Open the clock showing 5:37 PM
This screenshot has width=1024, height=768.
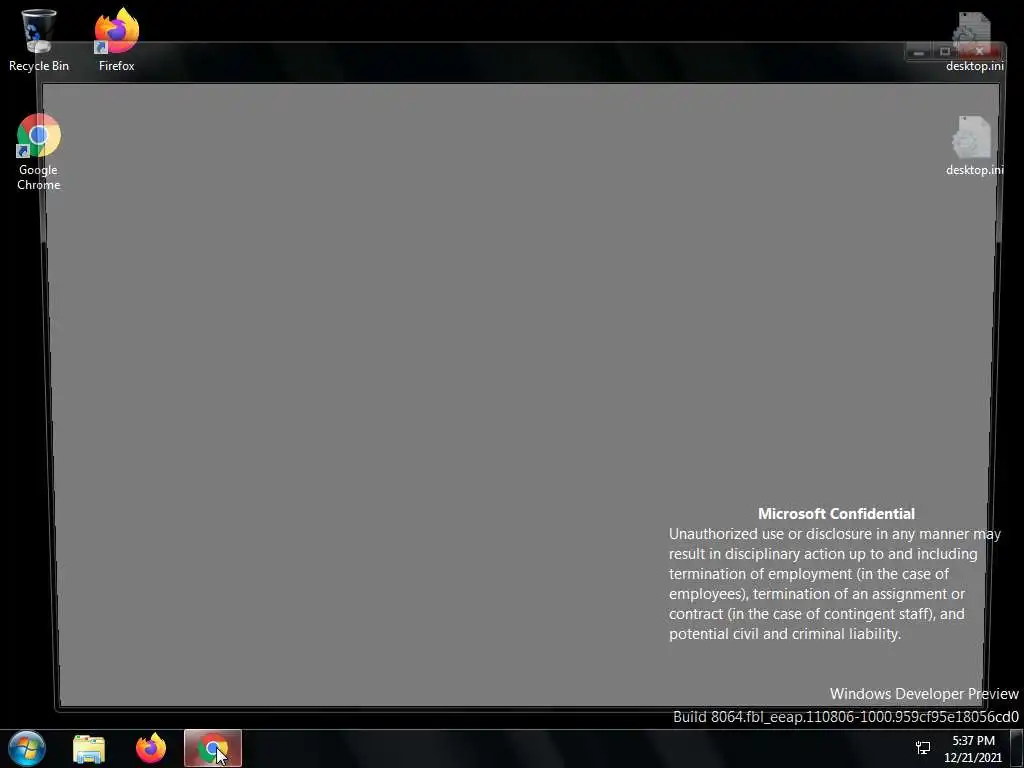click(x=973, y=749)
